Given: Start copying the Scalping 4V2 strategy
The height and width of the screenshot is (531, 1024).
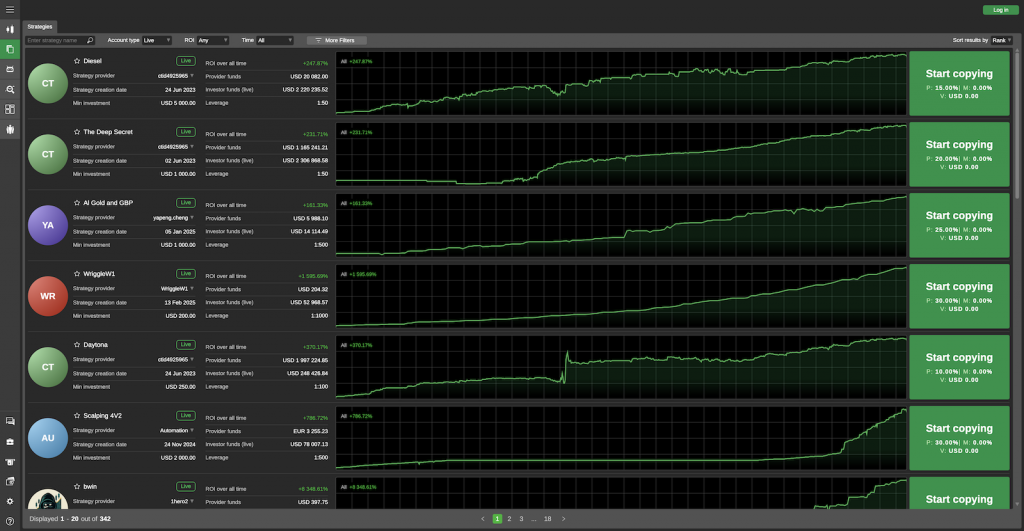Looking at the screenshot, I should tap(959, 438).
